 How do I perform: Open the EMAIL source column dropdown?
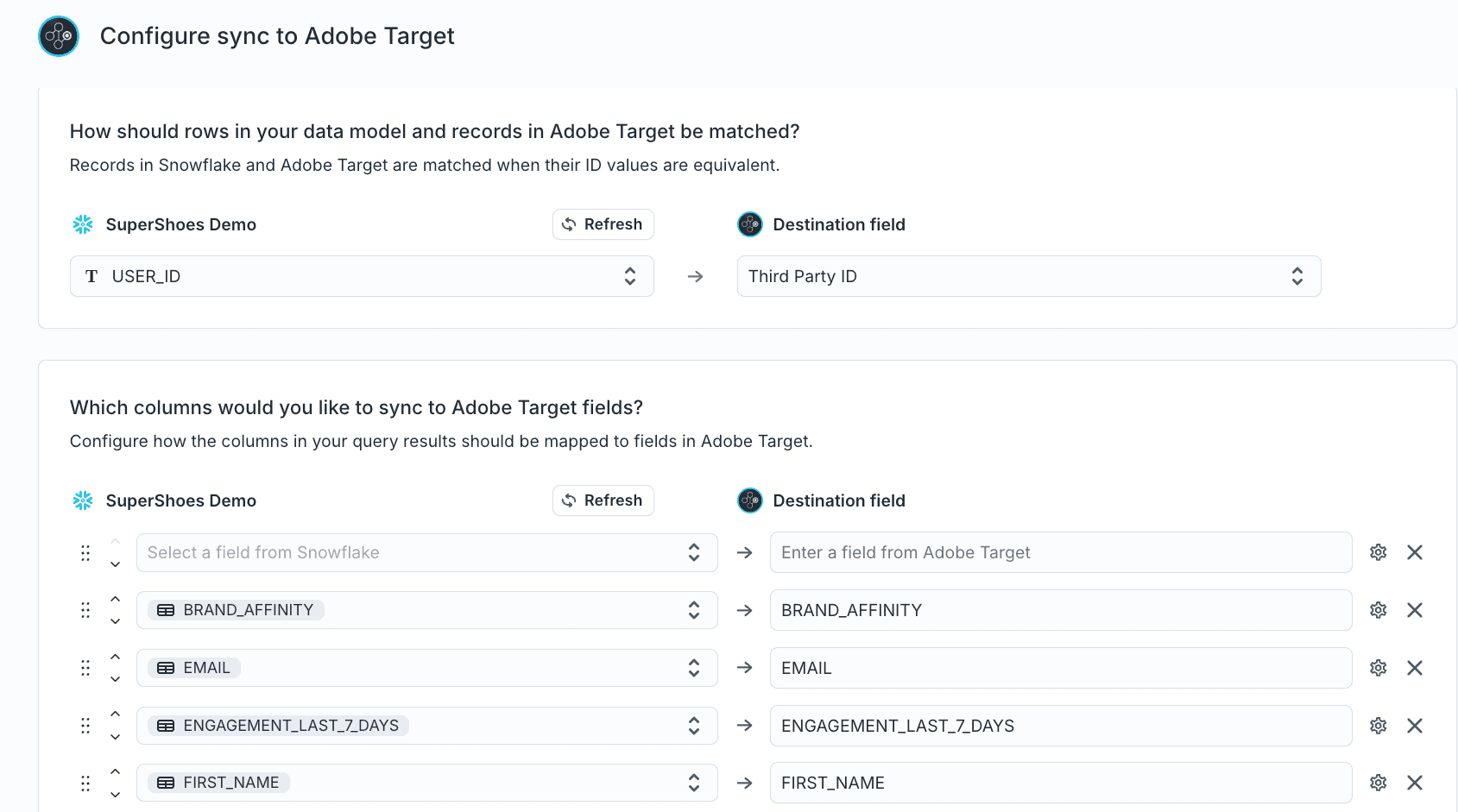(x=426, y=668)
